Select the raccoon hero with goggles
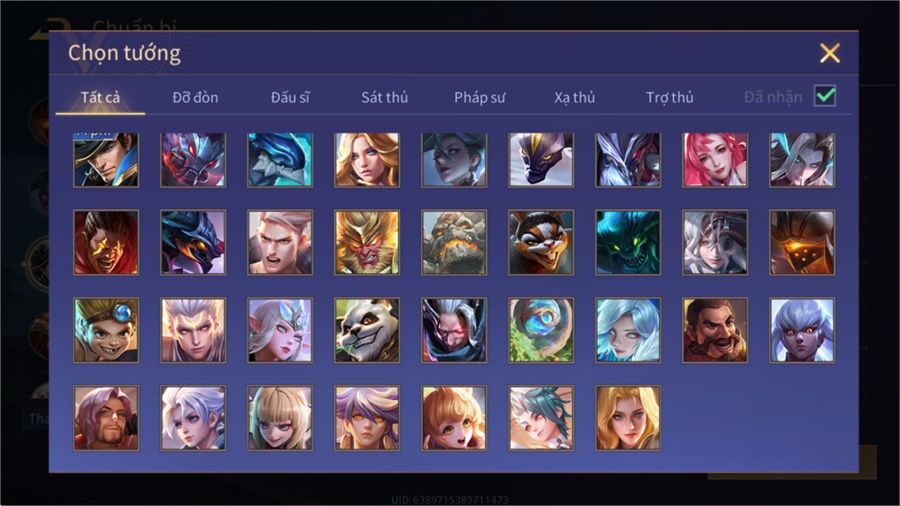 point(541,242)
